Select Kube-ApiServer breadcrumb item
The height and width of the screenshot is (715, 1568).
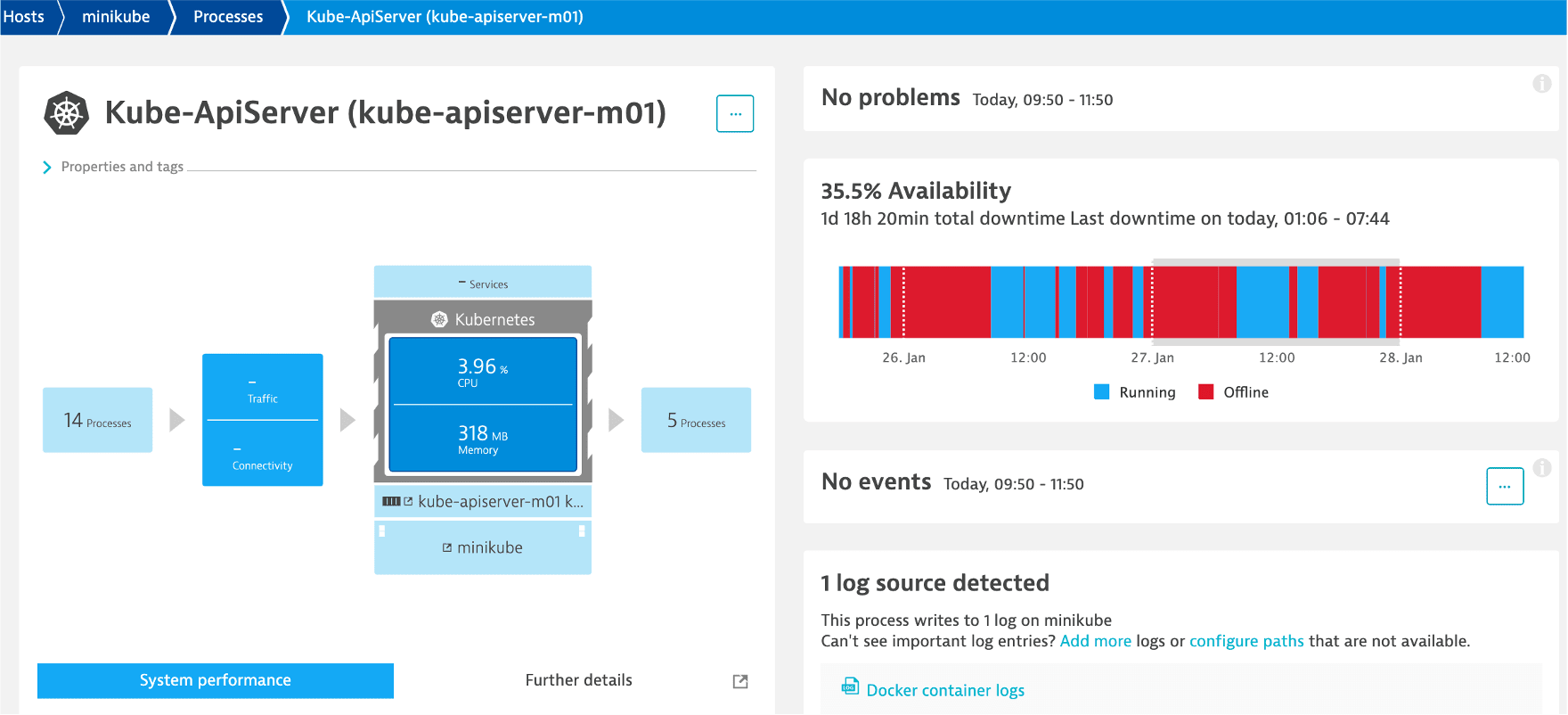[x=445, y=17]
